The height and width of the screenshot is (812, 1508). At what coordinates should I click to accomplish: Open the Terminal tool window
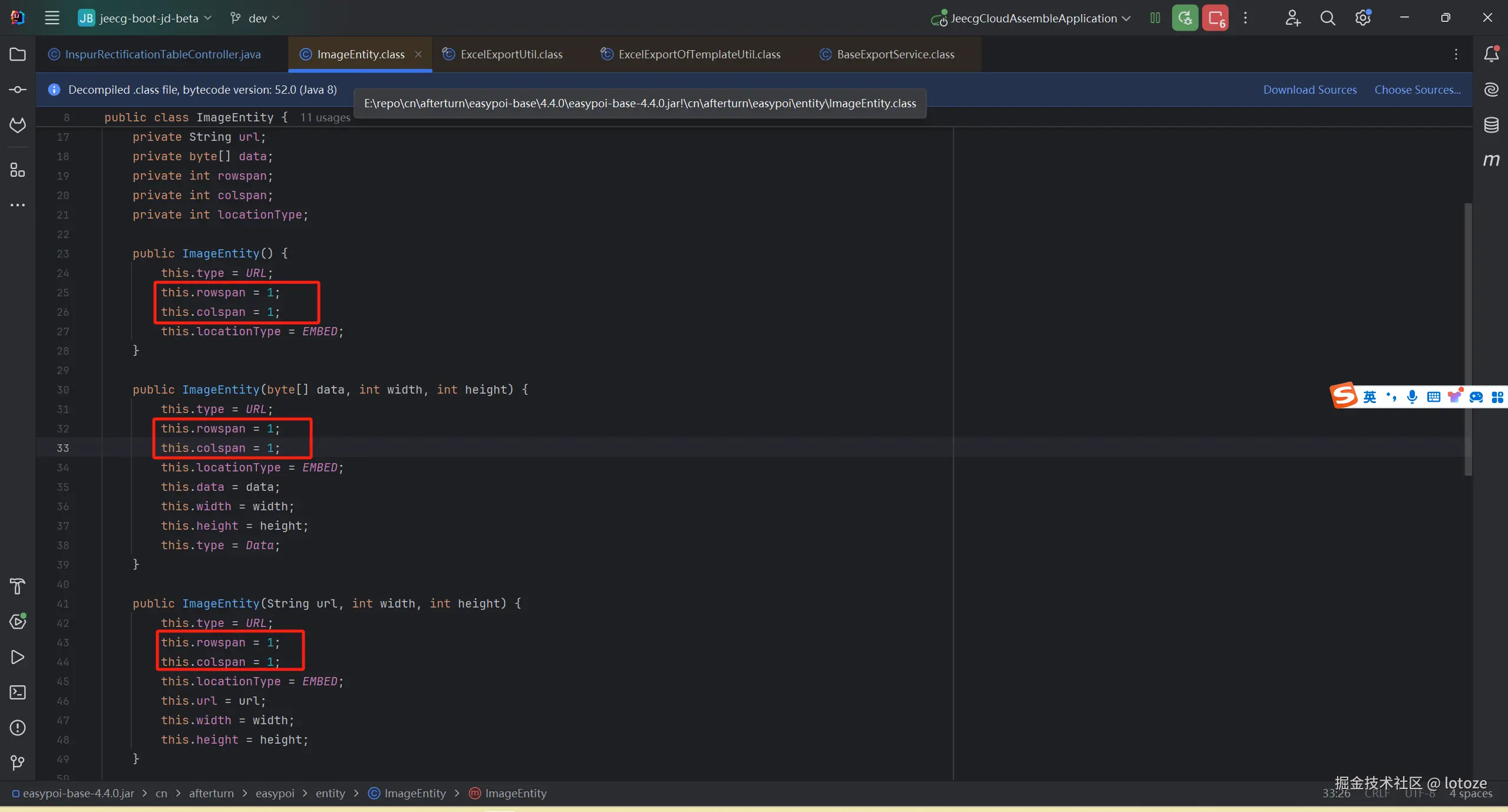pos(18,692)
